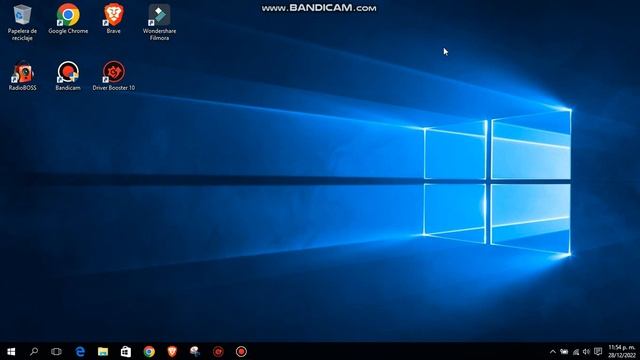Open the clock showing 28/12/2022

coord(622,351)
